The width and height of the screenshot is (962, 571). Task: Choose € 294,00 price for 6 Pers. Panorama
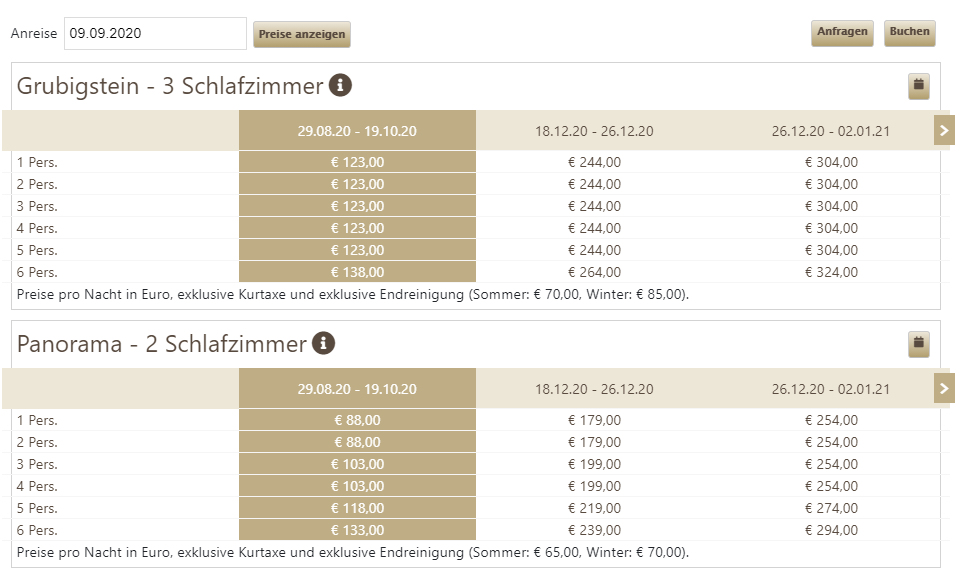coord(831,530)
